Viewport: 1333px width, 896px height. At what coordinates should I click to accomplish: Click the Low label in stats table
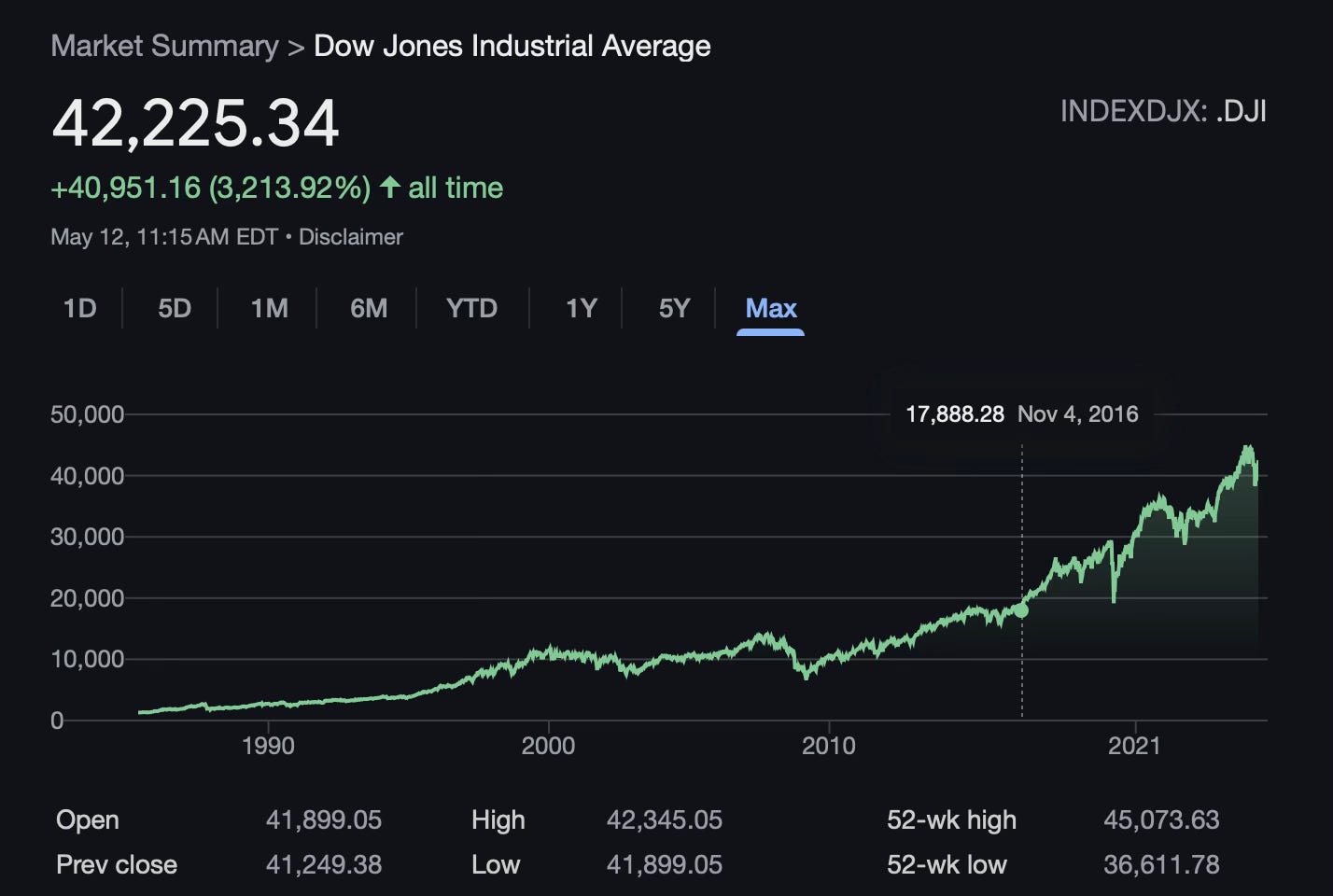[x=495, y=864]
